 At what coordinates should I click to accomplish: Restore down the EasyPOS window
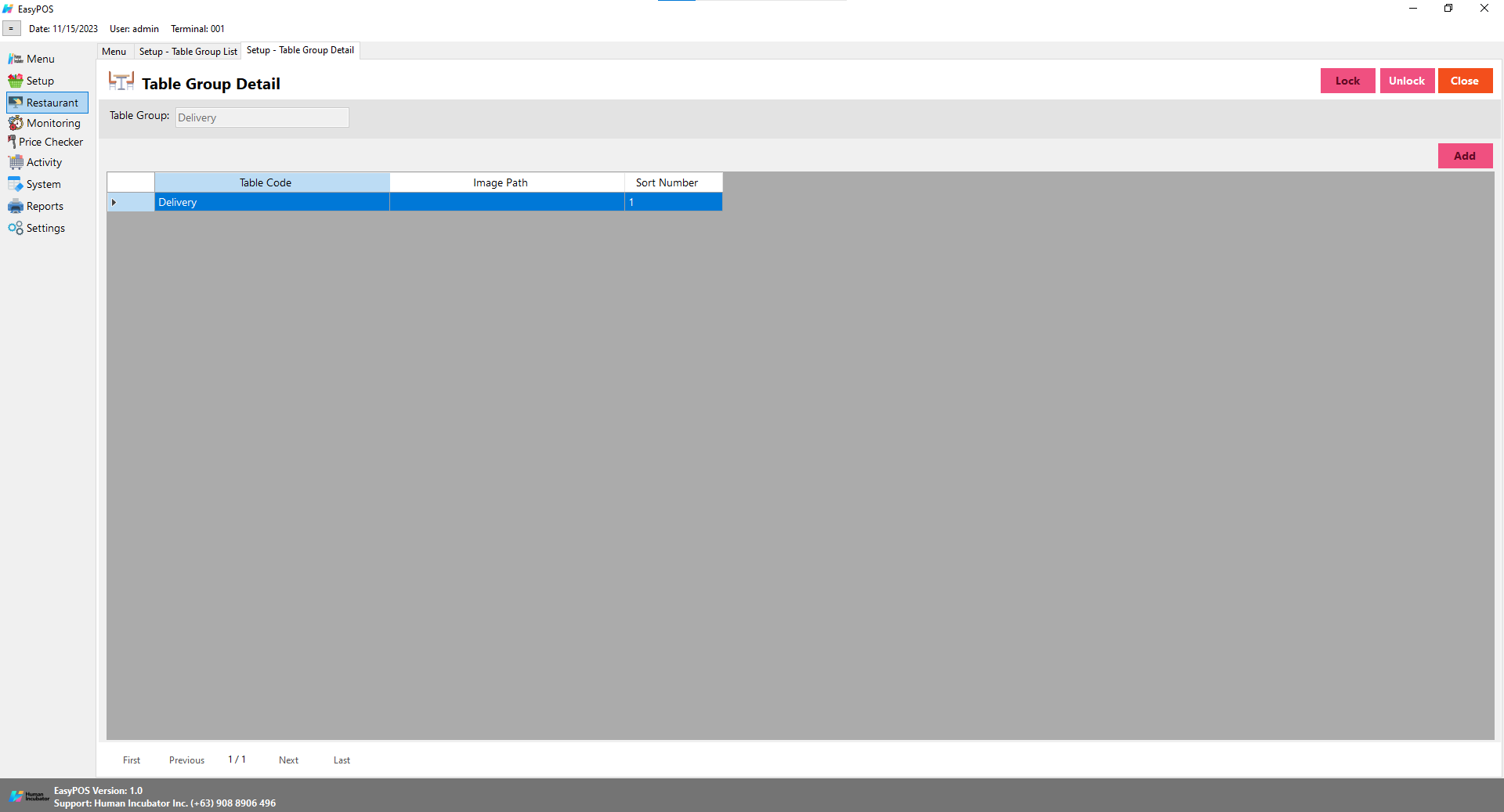(1448, 9)
